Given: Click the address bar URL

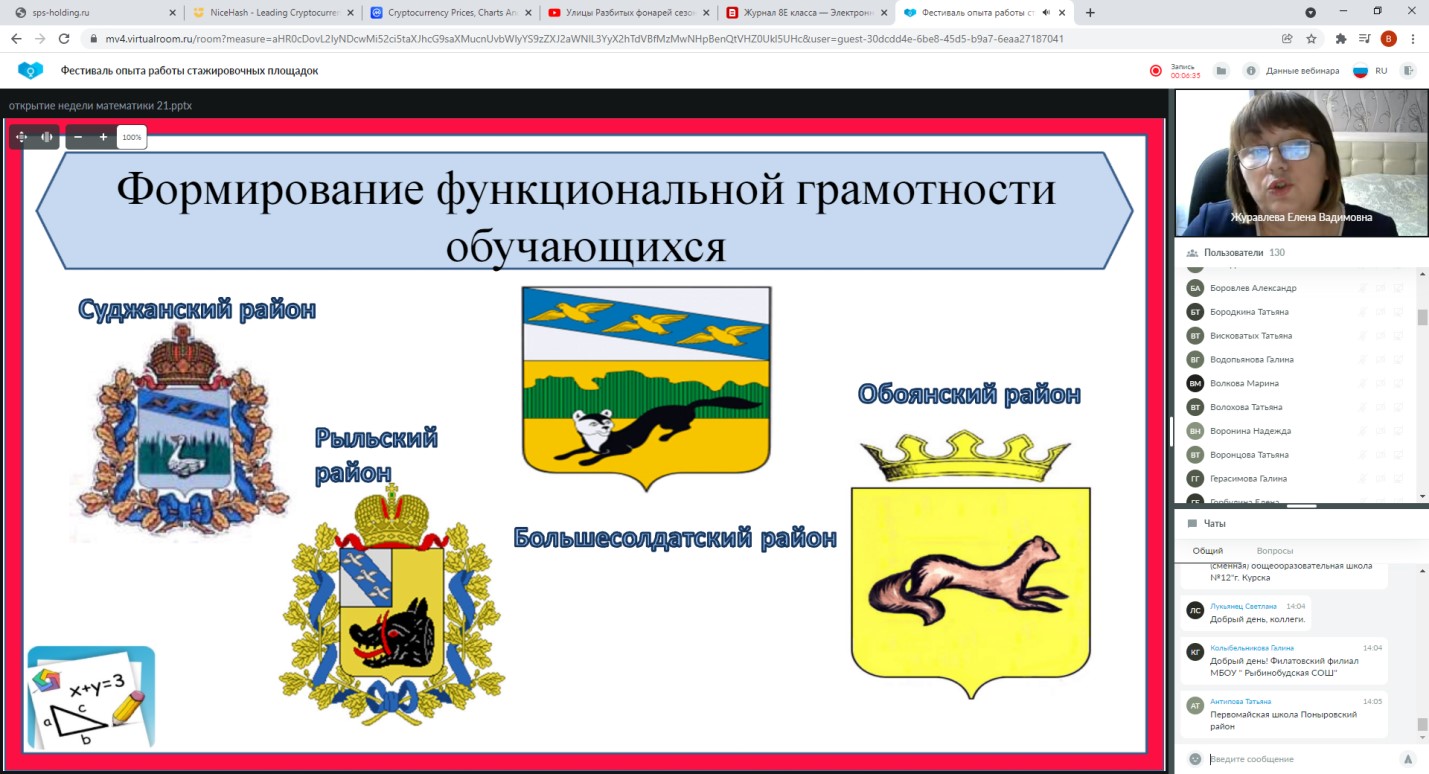Looking at the screenshot, I should 583,39.
